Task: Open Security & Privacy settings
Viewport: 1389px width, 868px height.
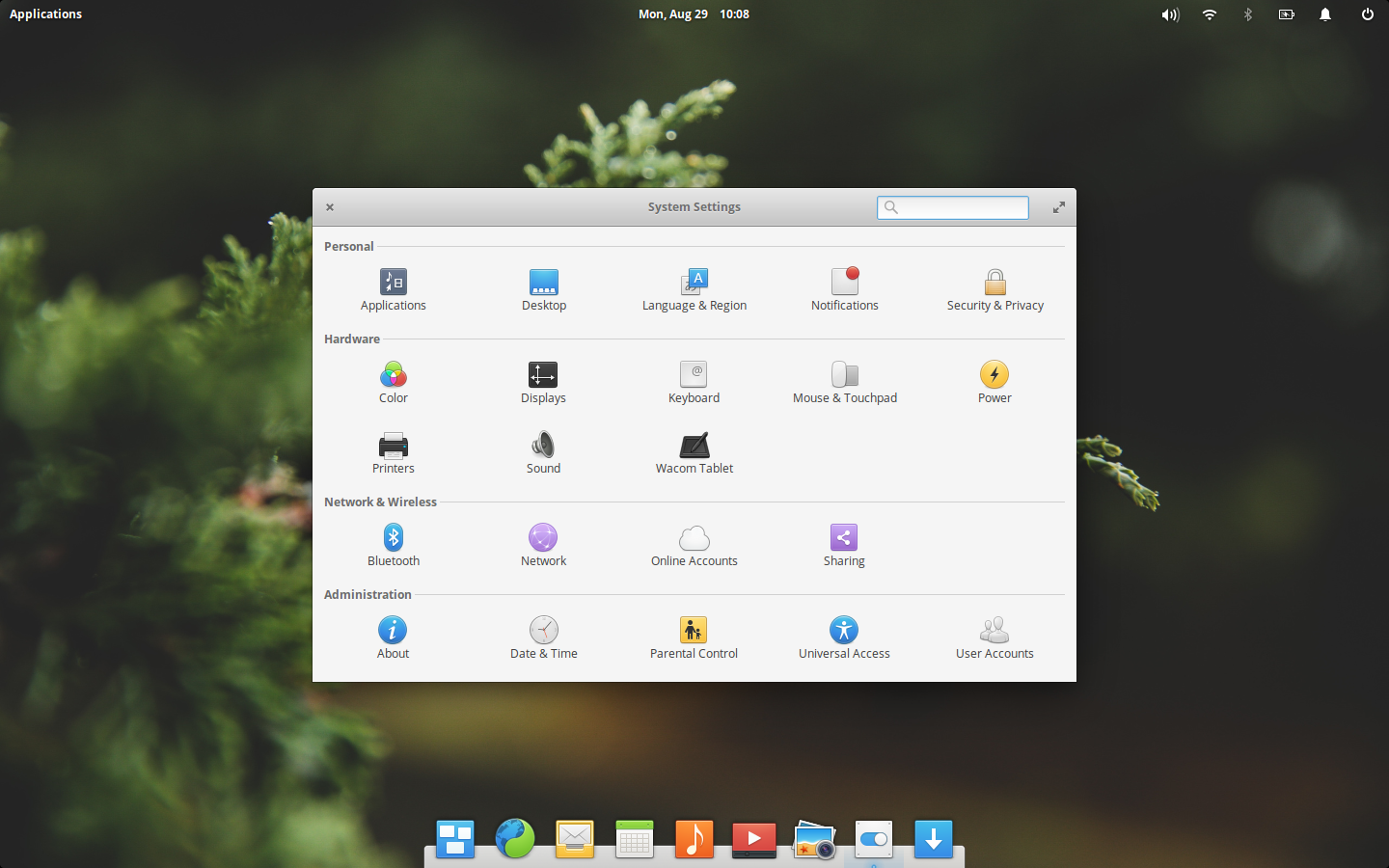Action: click(994, 290)
